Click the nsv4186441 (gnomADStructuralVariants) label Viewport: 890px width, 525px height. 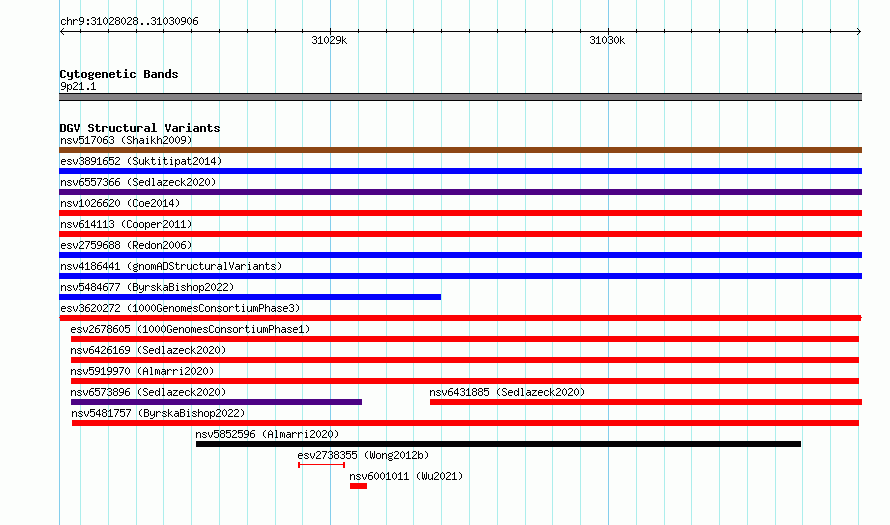pos(171,266)
